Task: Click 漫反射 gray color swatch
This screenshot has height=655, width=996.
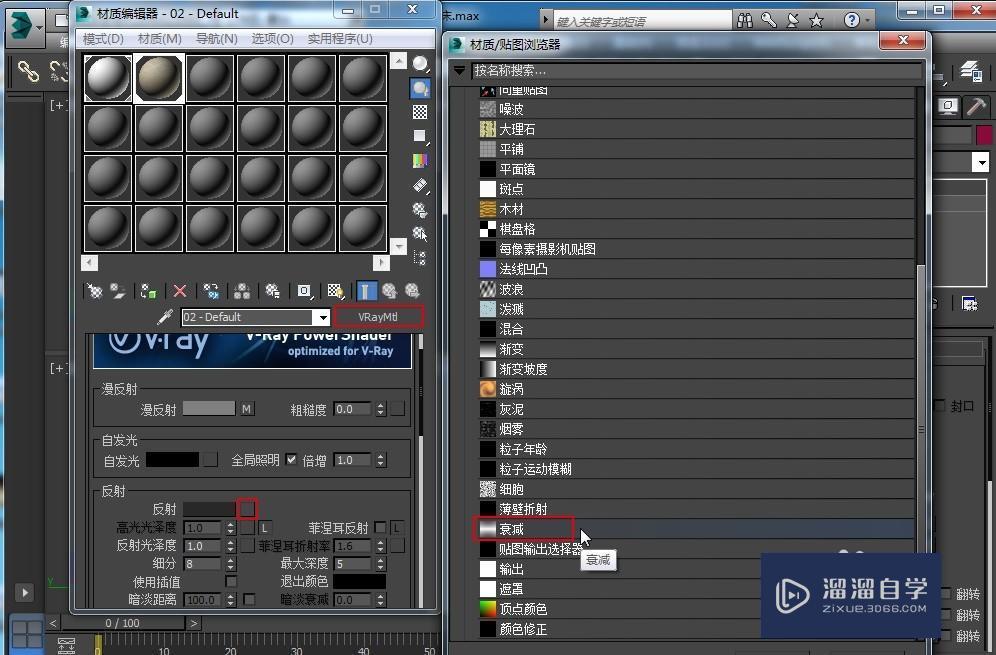Action: coord(209,409)
